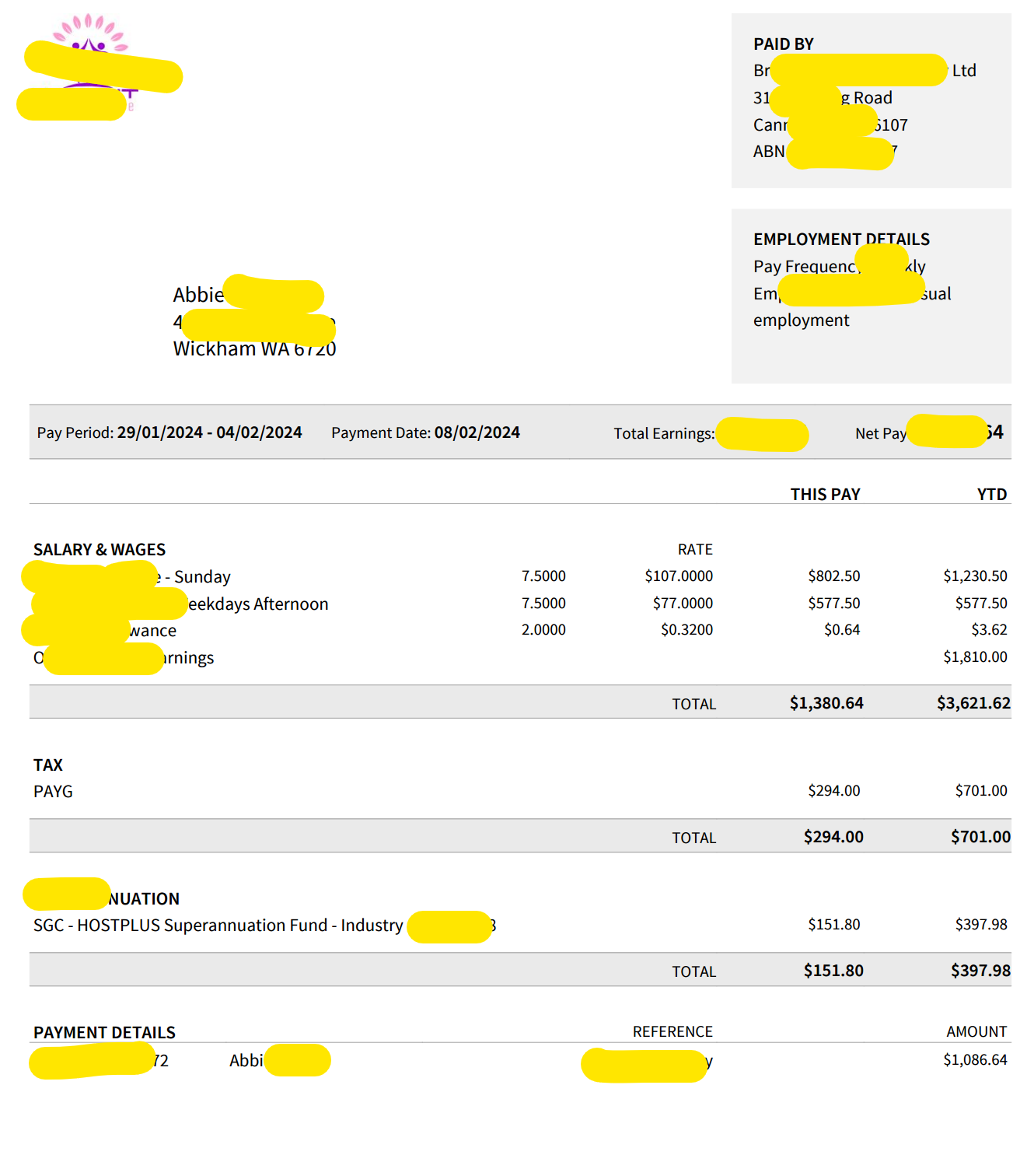
Task: Click the pink flower company logo
Action: tap(90, 31)
